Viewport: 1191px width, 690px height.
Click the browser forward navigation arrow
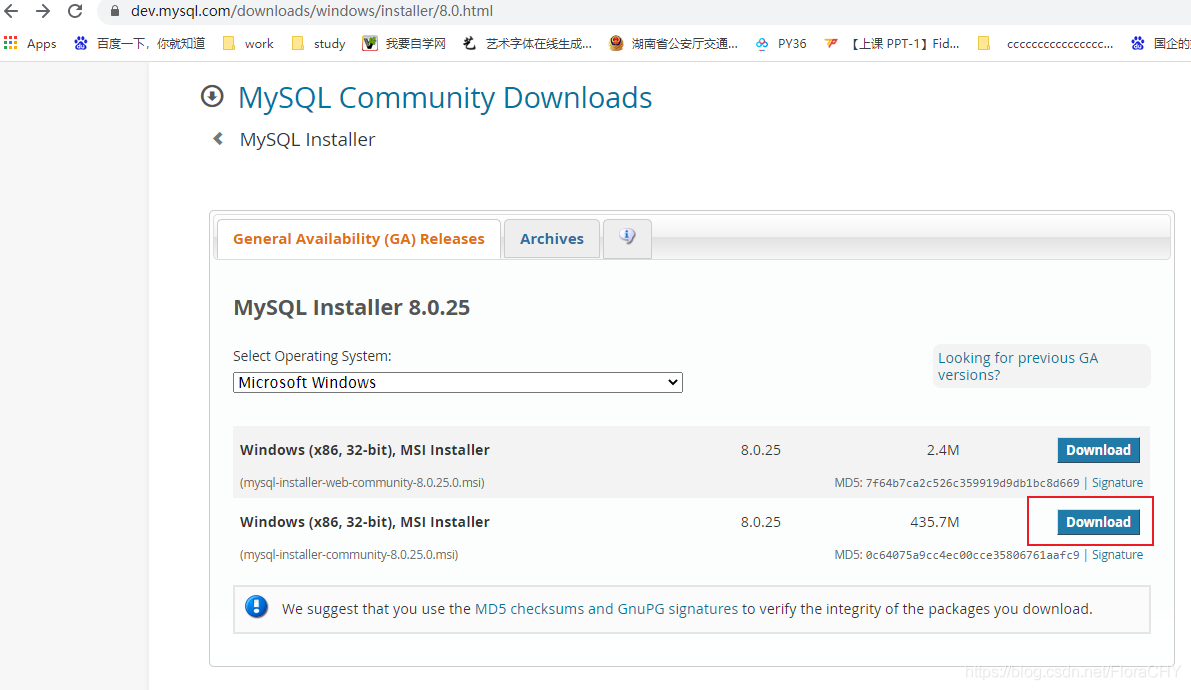(42, 11)
